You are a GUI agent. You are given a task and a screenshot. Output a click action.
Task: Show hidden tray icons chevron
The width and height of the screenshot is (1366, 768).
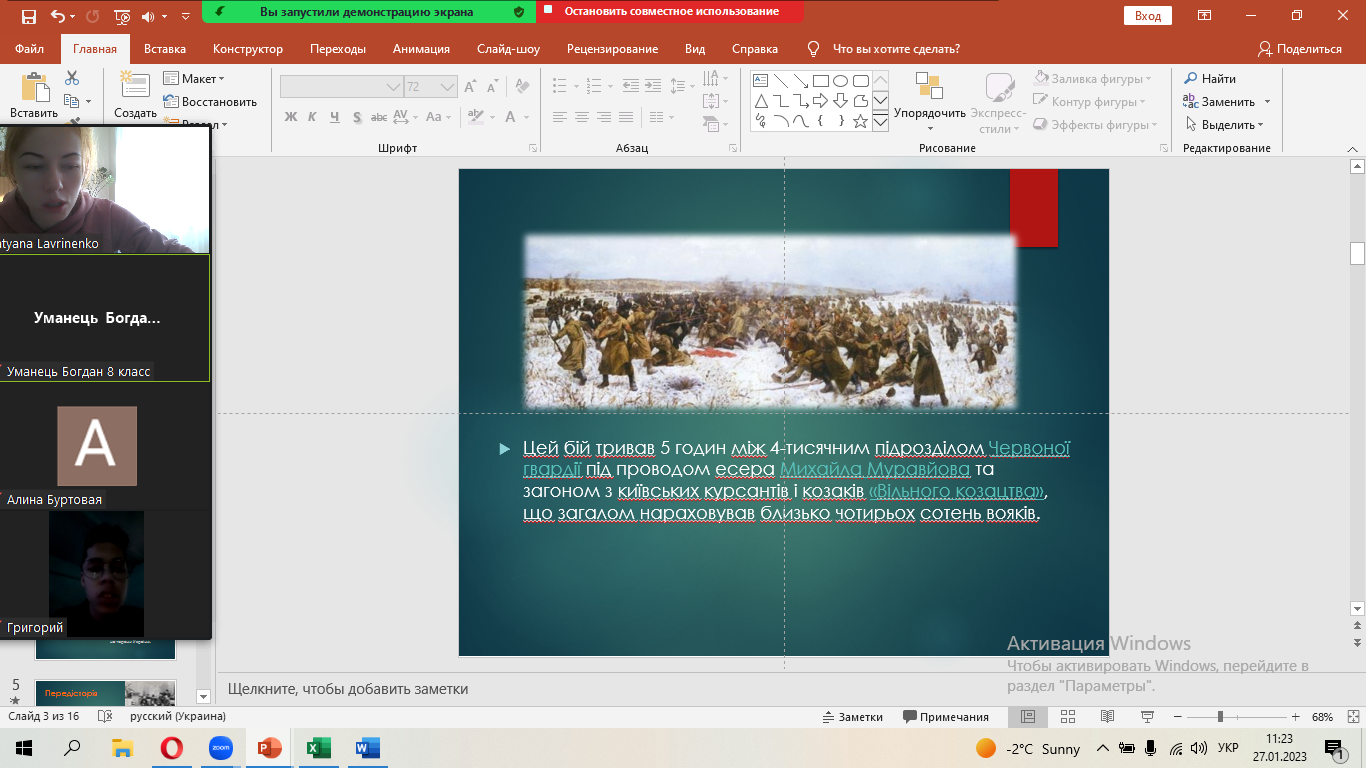[x=1103, y=748]
